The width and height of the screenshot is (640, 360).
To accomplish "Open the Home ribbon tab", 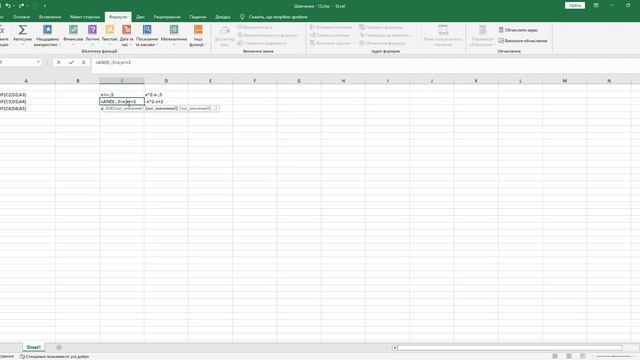I will [21, 17].
